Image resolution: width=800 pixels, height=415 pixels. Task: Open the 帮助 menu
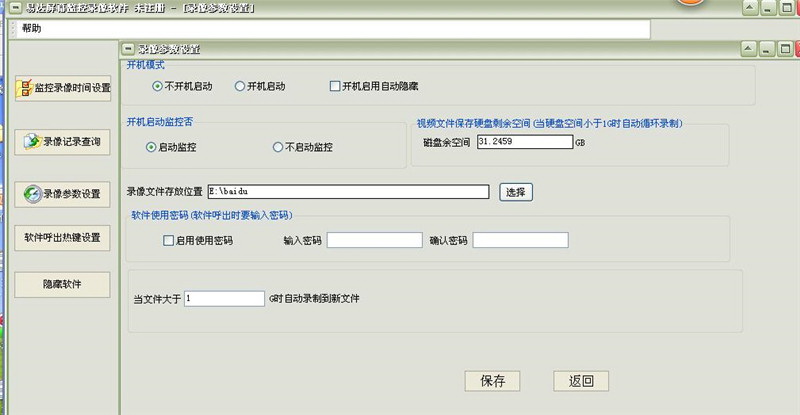click(32, 29)
